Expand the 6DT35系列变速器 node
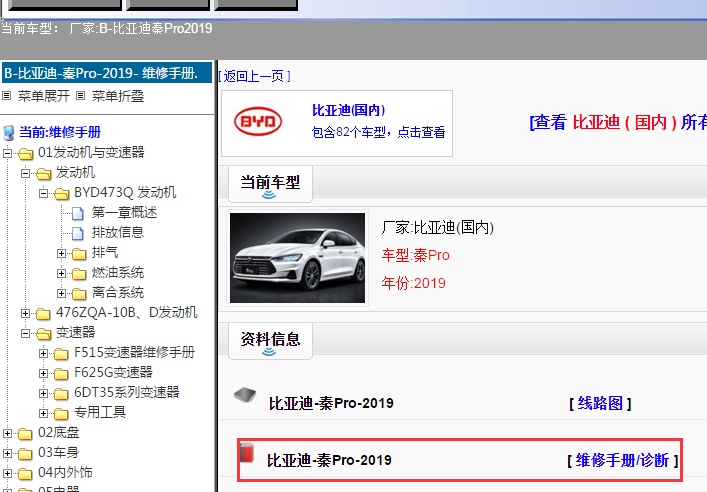The height and width of the screenshot is (492, 707). point(44,393)
